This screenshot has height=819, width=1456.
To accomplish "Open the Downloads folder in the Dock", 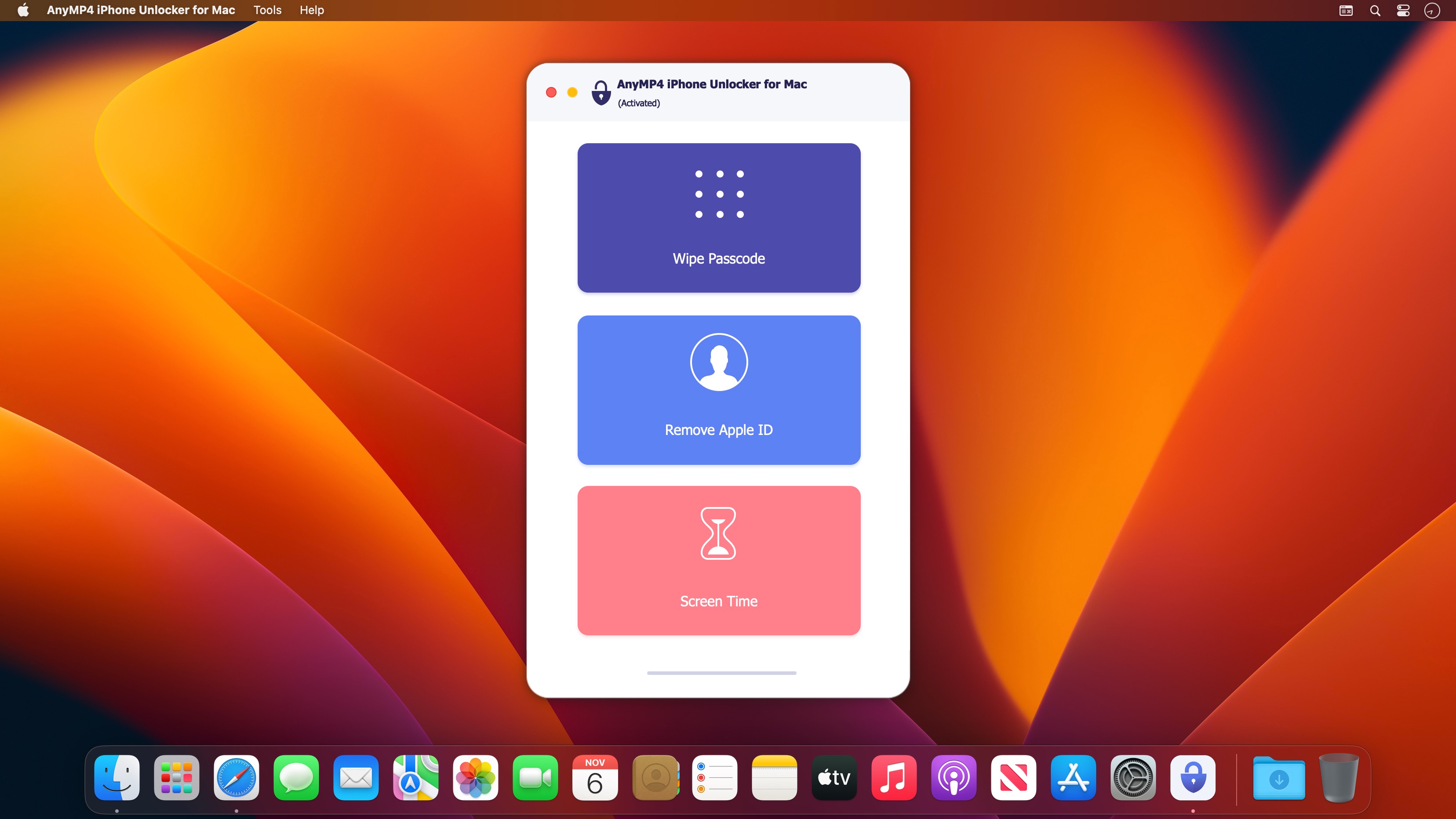I will [x=1278, y=779].
